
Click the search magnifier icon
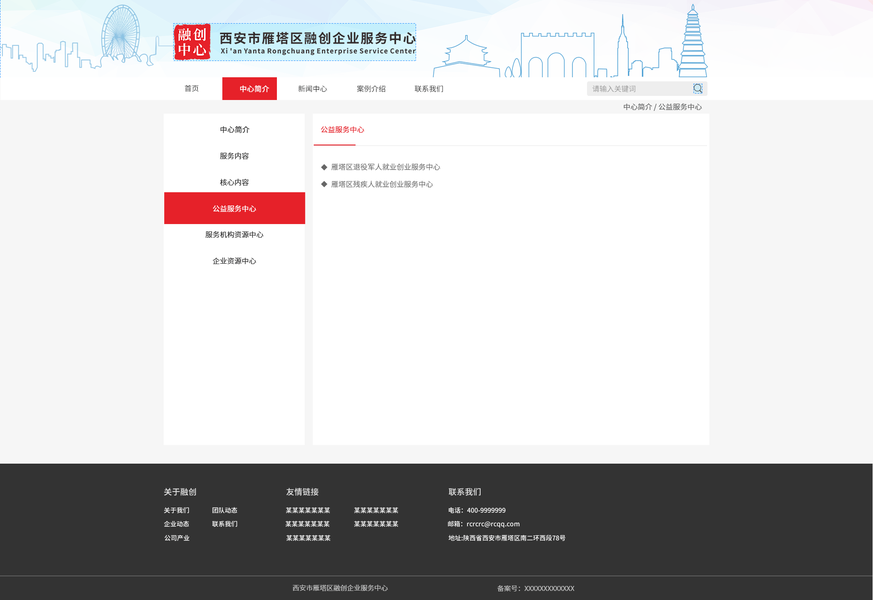pos(698,88)
